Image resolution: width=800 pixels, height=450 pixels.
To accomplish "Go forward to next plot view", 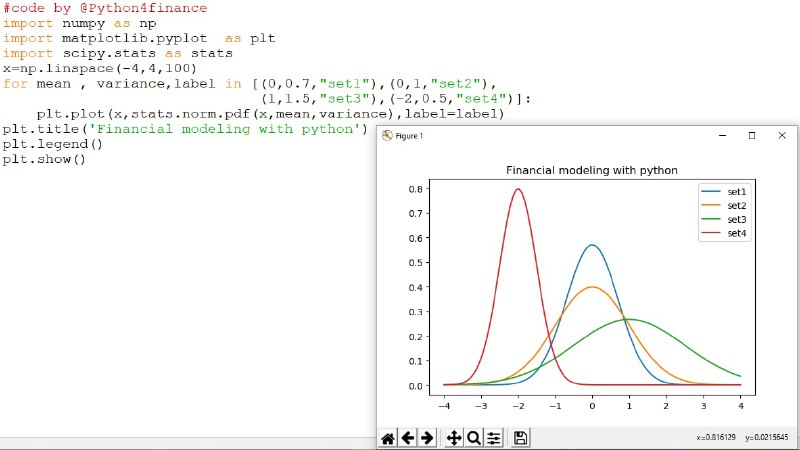I will (427, 438).
